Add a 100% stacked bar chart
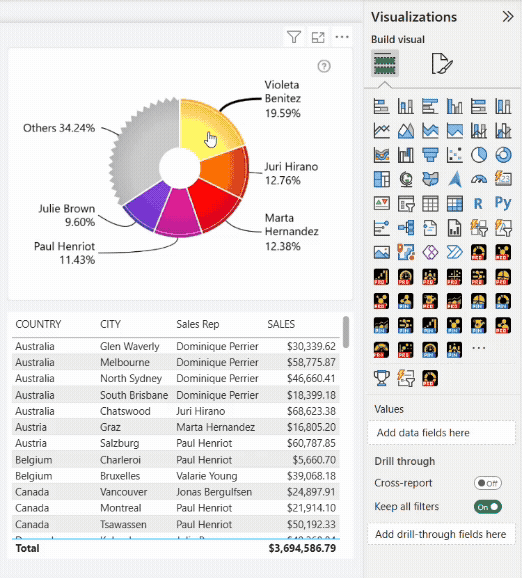 [x=478, y=107]
